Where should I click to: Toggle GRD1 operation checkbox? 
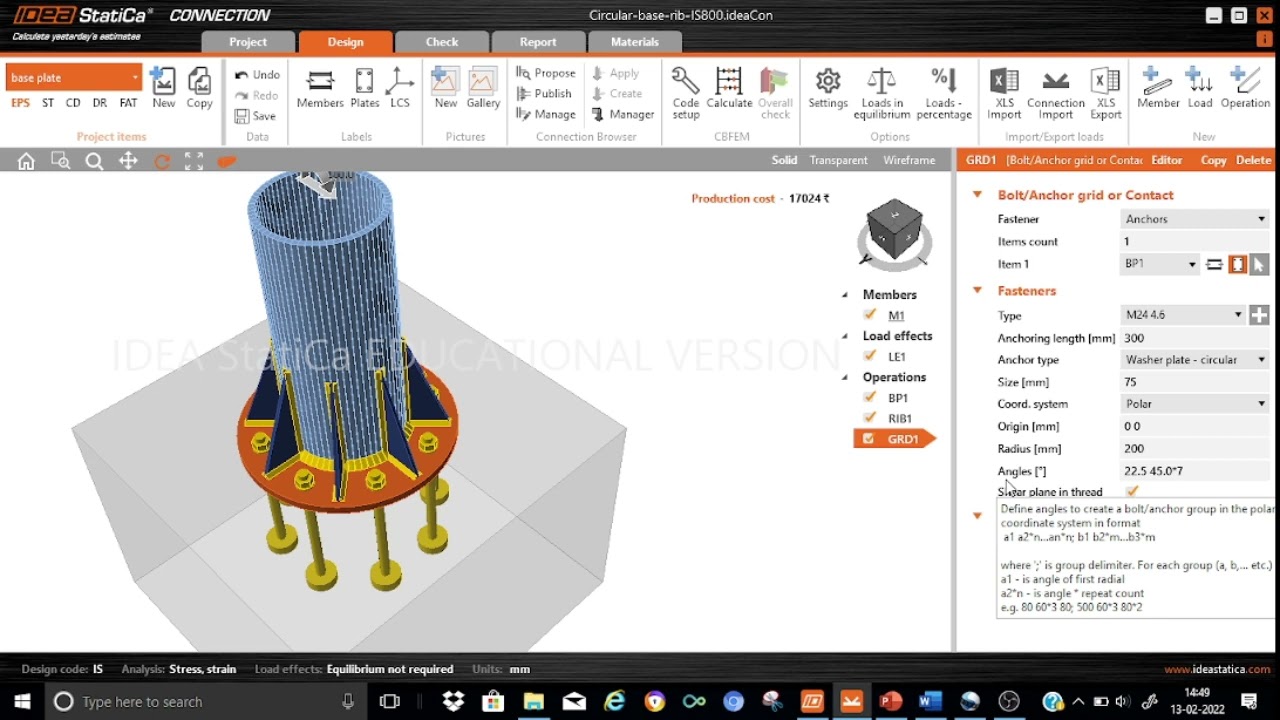tap(868, 439)
